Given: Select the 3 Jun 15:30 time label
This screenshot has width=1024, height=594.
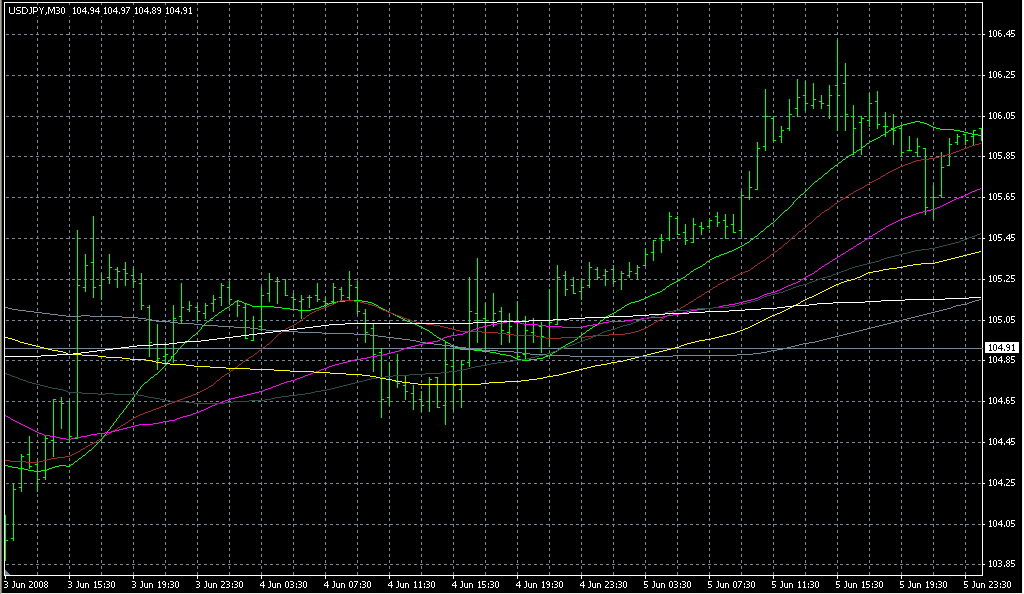Looking at the screenshot, I should coord(92,583).
